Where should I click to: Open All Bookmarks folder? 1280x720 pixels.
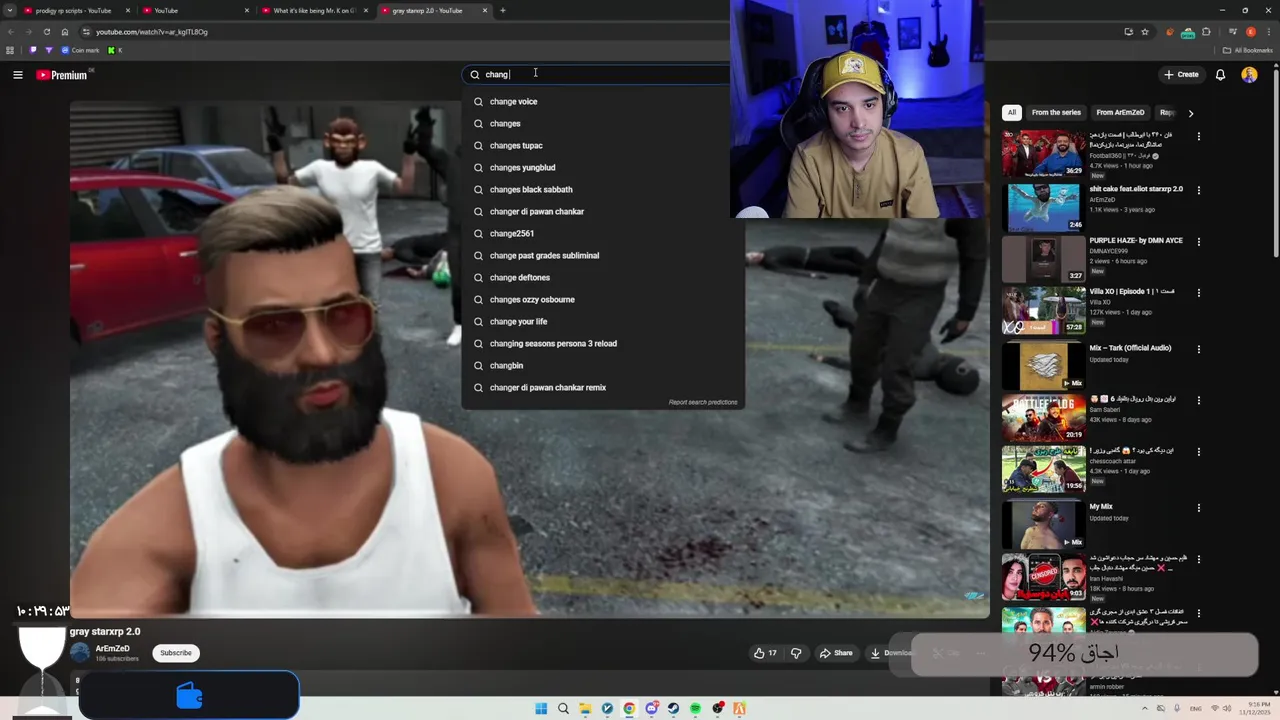point(1247,50)
